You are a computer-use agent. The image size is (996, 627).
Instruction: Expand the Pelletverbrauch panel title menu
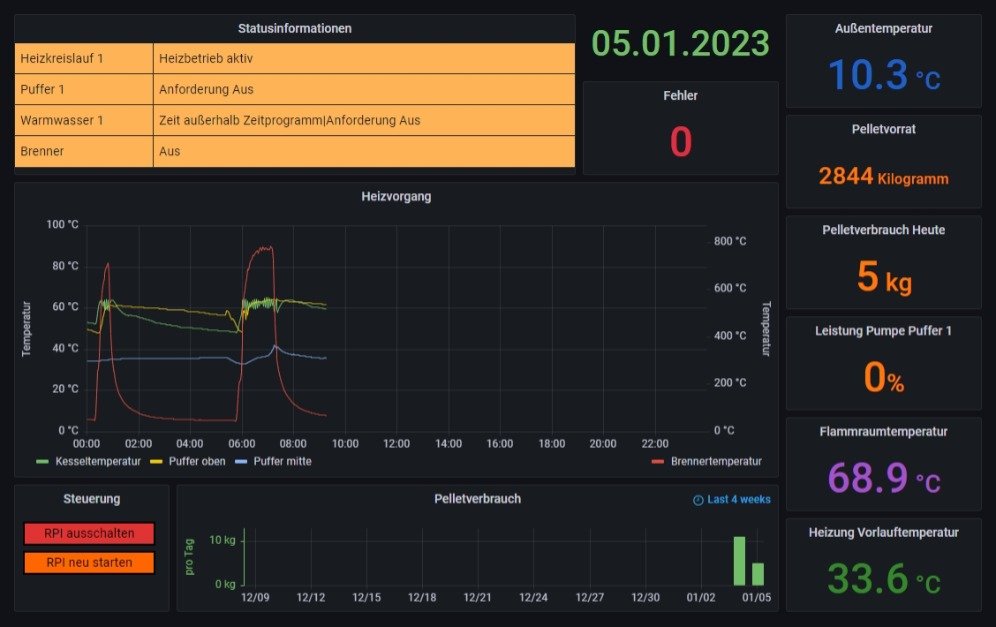(477, 499)
